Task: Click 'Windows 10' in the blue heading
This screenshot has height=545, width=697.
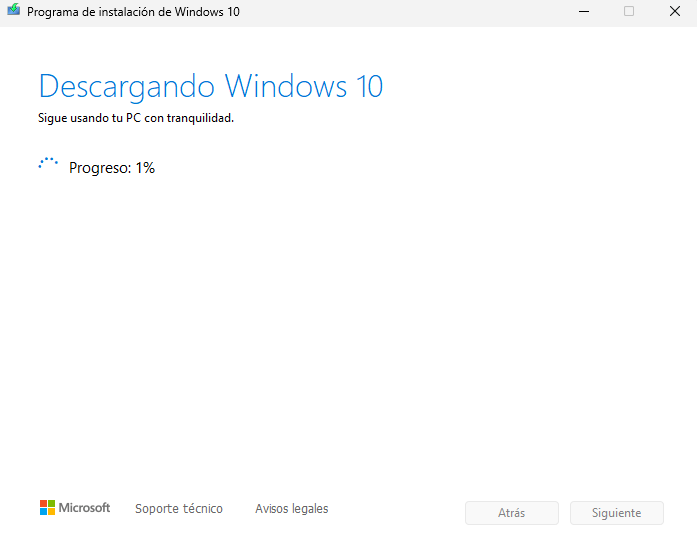Action: (304, 85)
